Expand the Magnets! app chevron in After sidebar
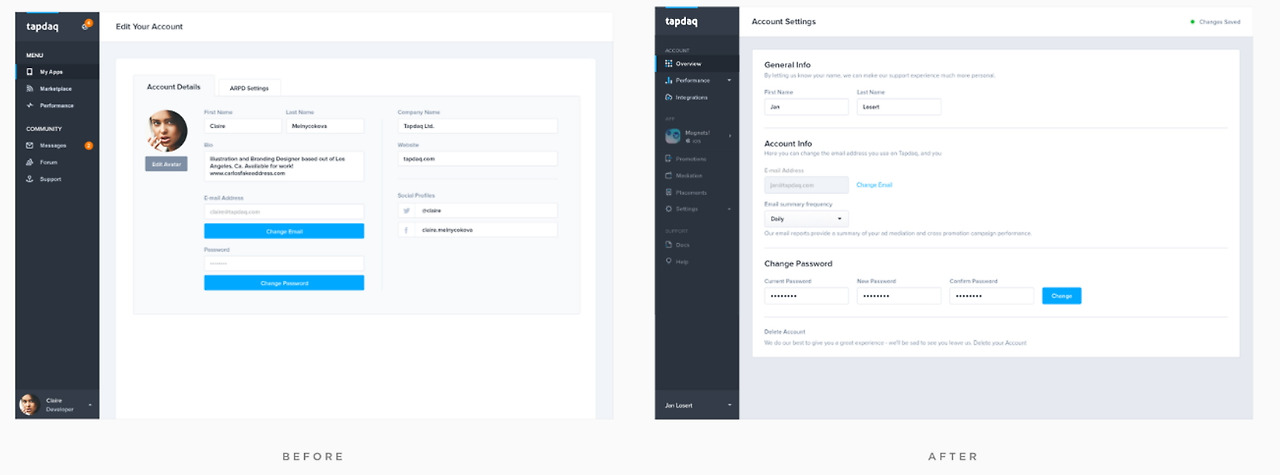 pos(729,136)
